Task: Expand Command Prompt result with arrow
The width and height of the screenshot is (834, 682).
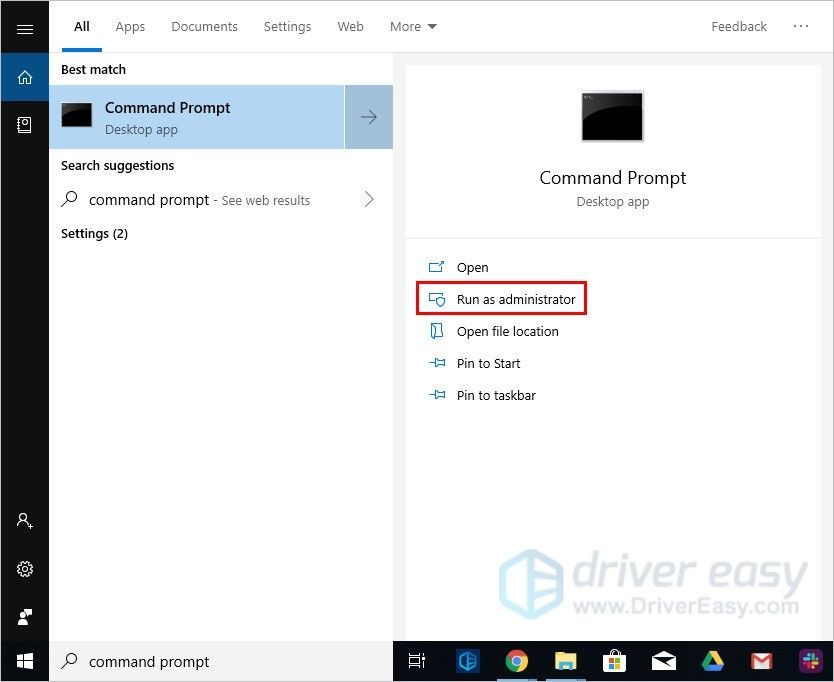Action: point(369,117)
